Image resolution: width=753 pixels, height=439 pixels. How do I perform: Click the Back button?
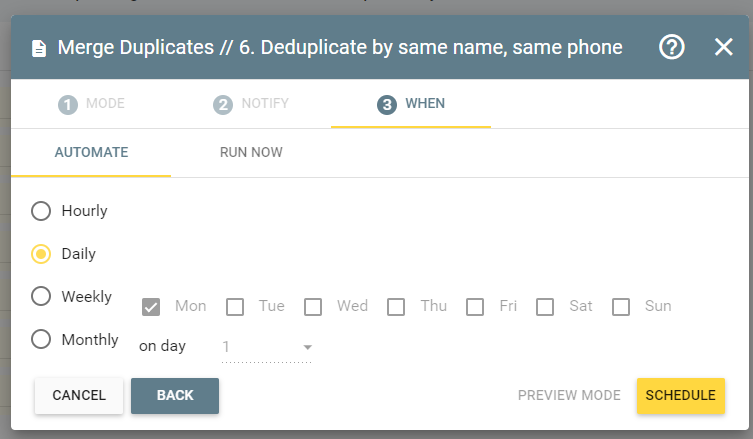click(175, 395)
